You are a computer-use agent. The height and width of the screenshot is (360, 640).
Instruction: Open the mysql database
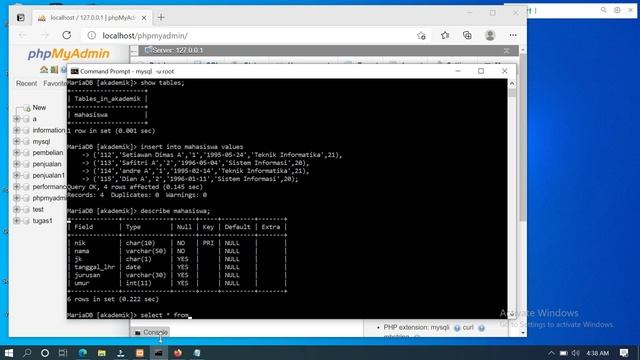pos(41,142)
